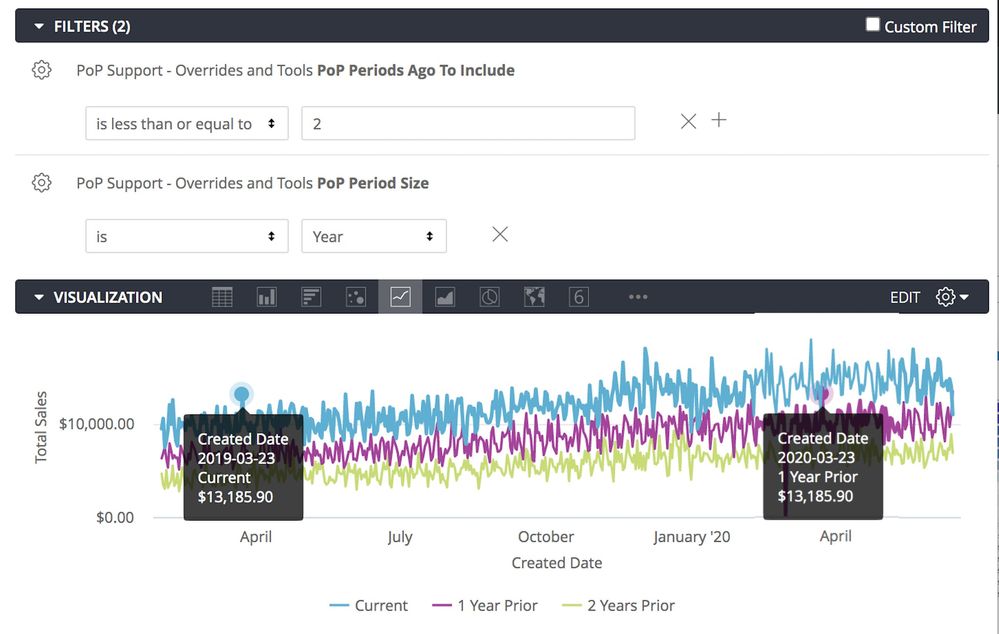
Task: Open the 'is less than or equal to' dropdown
Action: pos(187,123)
